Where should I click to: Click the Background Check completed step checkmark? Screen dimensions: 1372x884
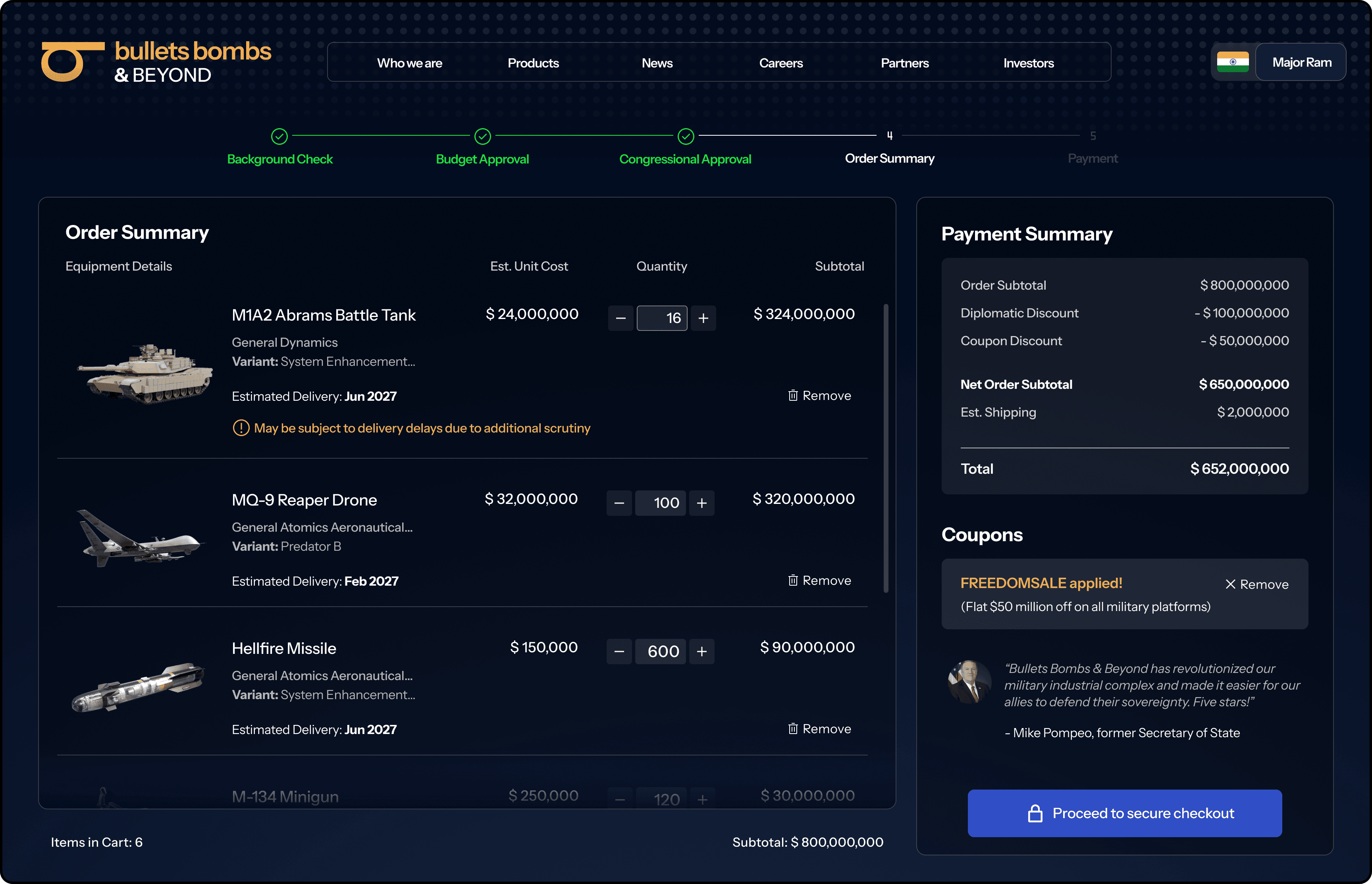pyautogui.click(x=279, y=136)
